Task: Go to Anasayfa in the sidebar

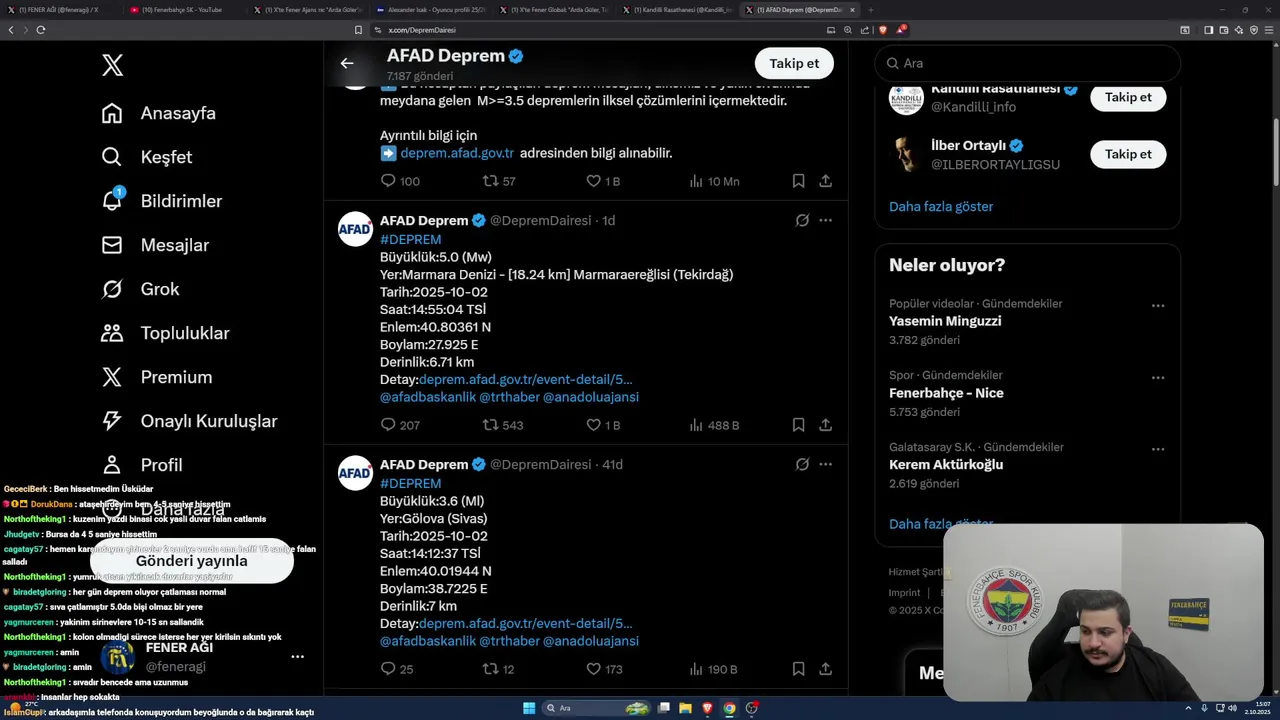Action: coord(159,113)
